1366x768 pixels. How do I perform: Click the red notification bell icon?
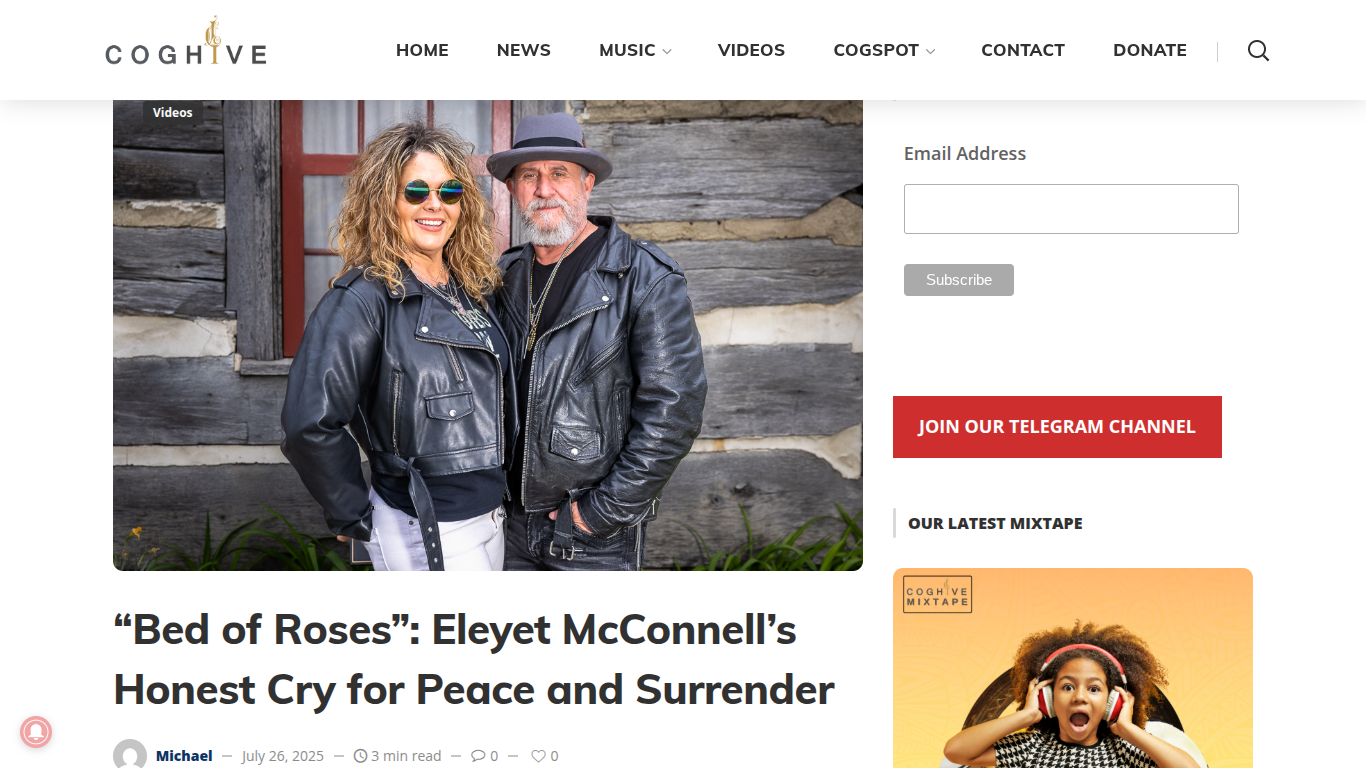[36, 733]
